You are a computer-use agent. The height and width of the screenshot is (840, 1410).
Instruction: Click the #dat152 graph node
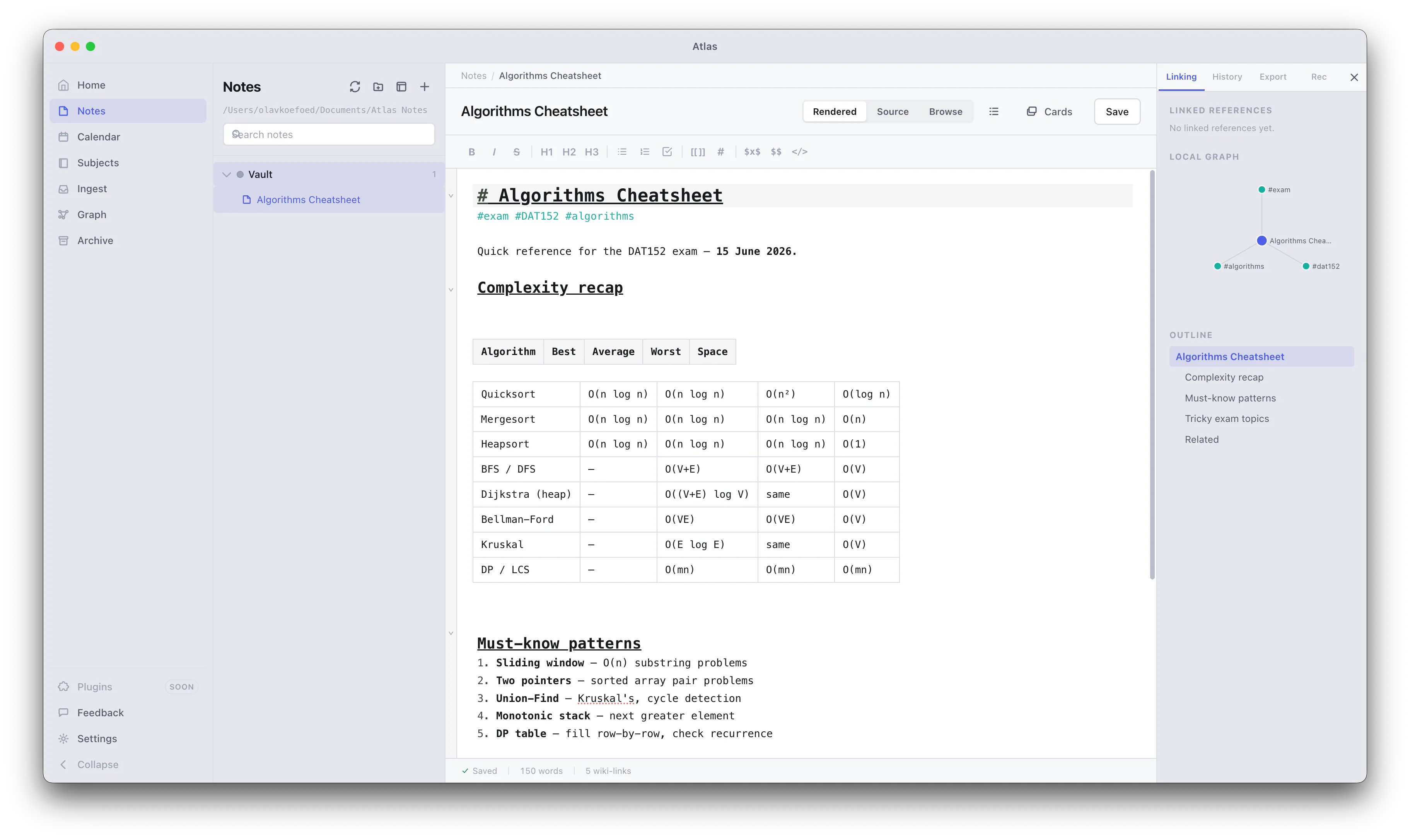[1305, 266]
